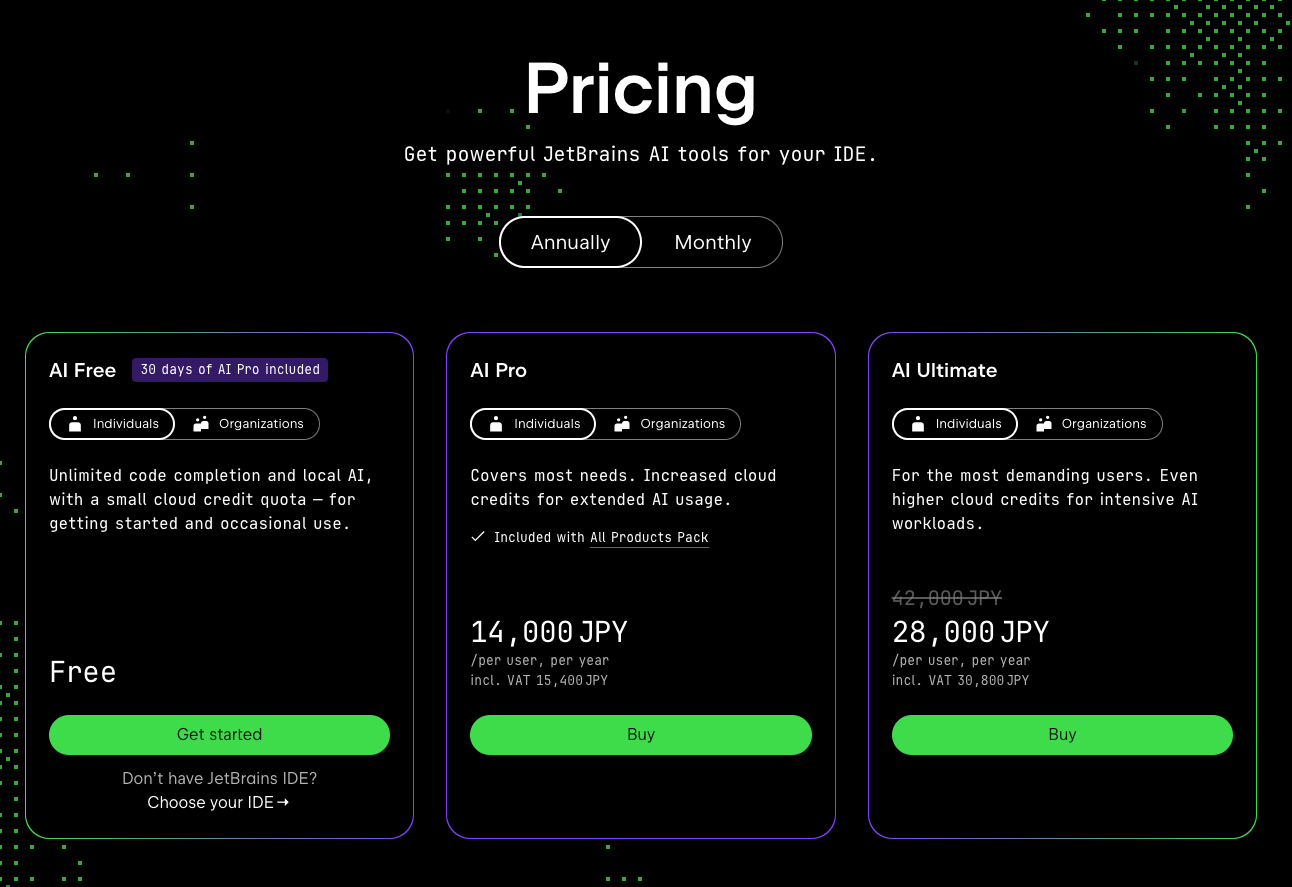The image size is (1292, 887).
Task: Click the group icon in AI Pro Organizations
Action: coord(622,424)
